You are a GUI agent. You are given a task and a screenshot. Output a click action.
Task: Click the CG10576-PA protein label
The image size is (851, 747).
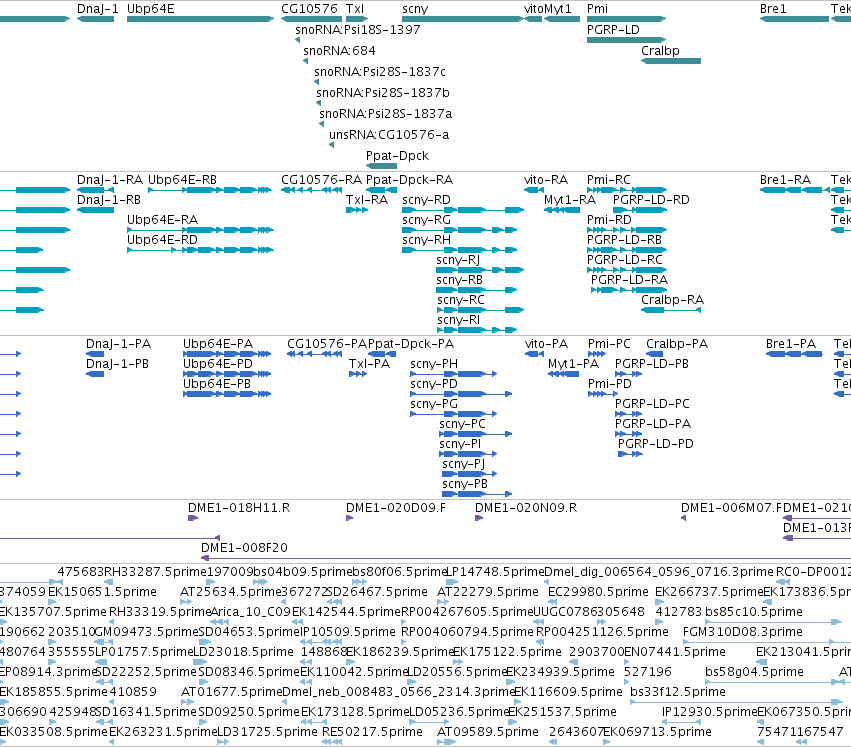click(327, 344)
